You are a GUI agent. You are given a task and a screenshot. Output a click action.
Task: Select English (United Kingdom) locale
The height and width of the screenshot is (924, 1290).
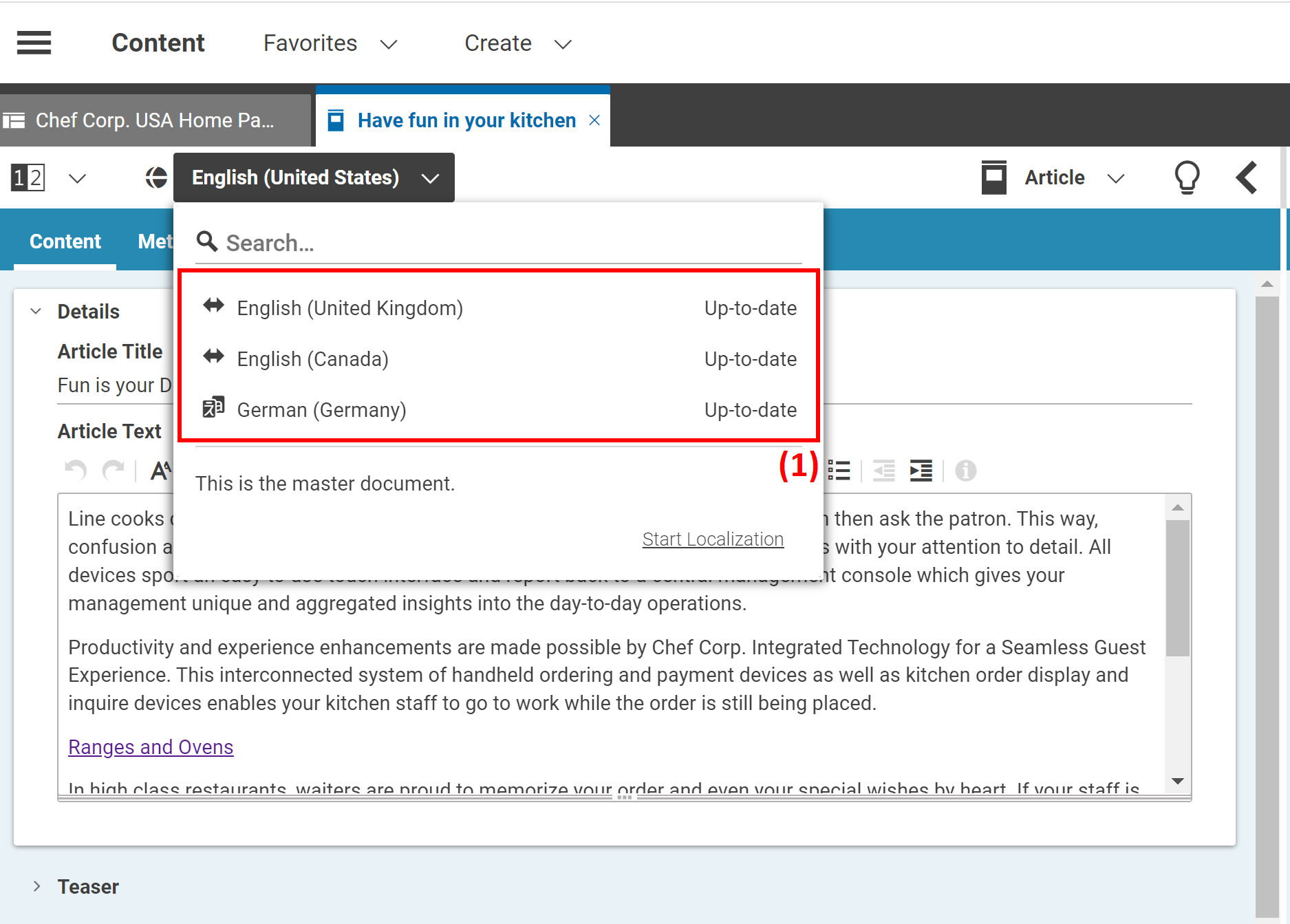tap(499, 308)
